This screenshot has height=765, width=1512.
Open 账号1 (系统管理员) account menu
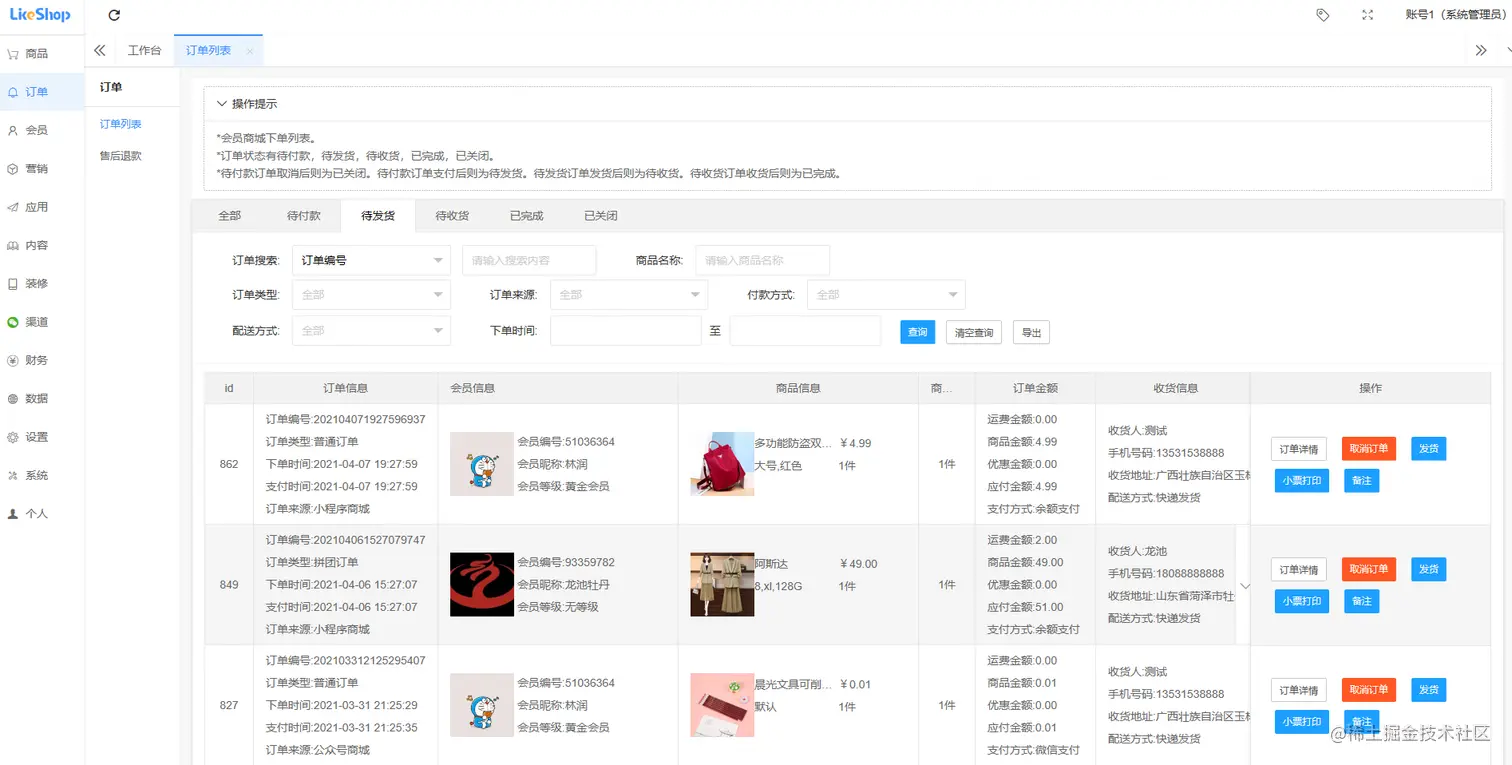point(1453,15)
